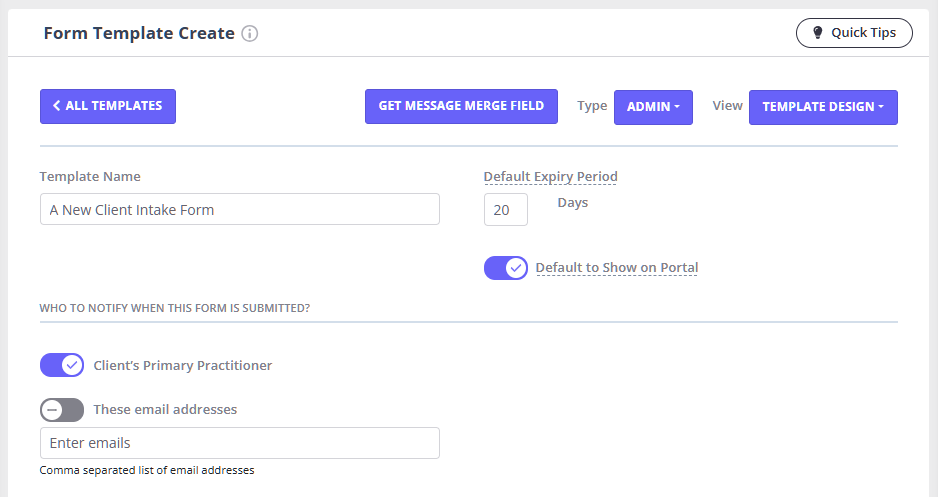Disable the Default to Show on Portal switch
938x497 pixels.
click(506, 268)
